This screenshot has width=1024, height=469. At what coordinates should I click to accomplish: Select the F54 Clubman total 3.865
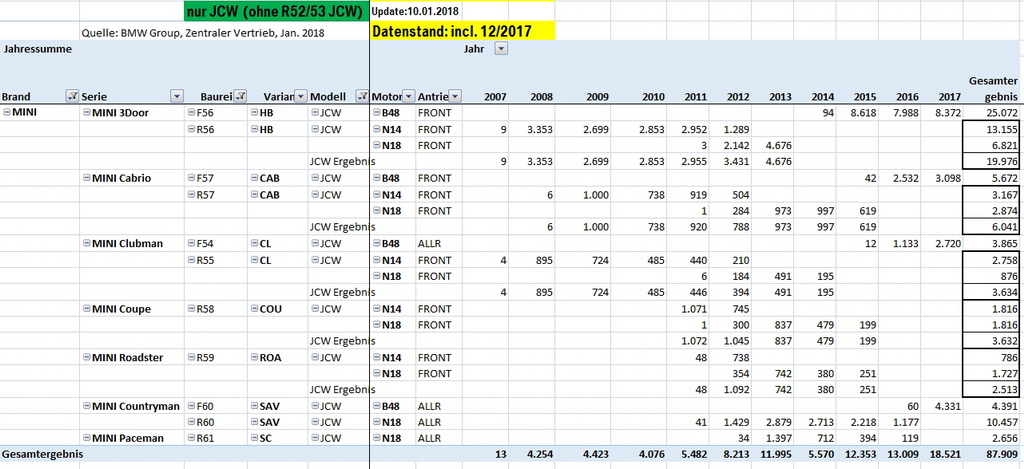click(1005, 244)
